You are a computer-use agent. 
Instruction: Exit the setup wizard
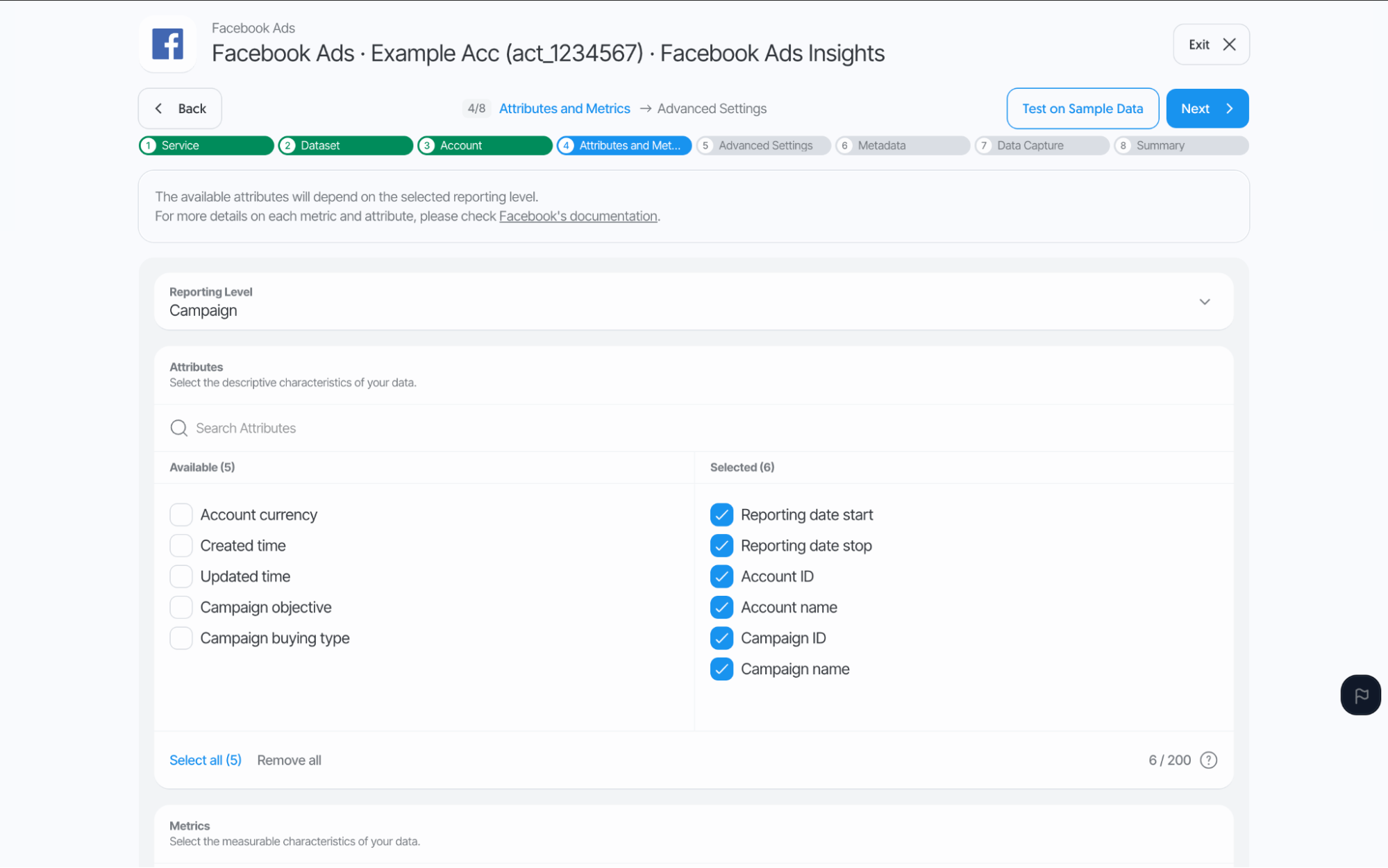click(x=1211, y=44)
